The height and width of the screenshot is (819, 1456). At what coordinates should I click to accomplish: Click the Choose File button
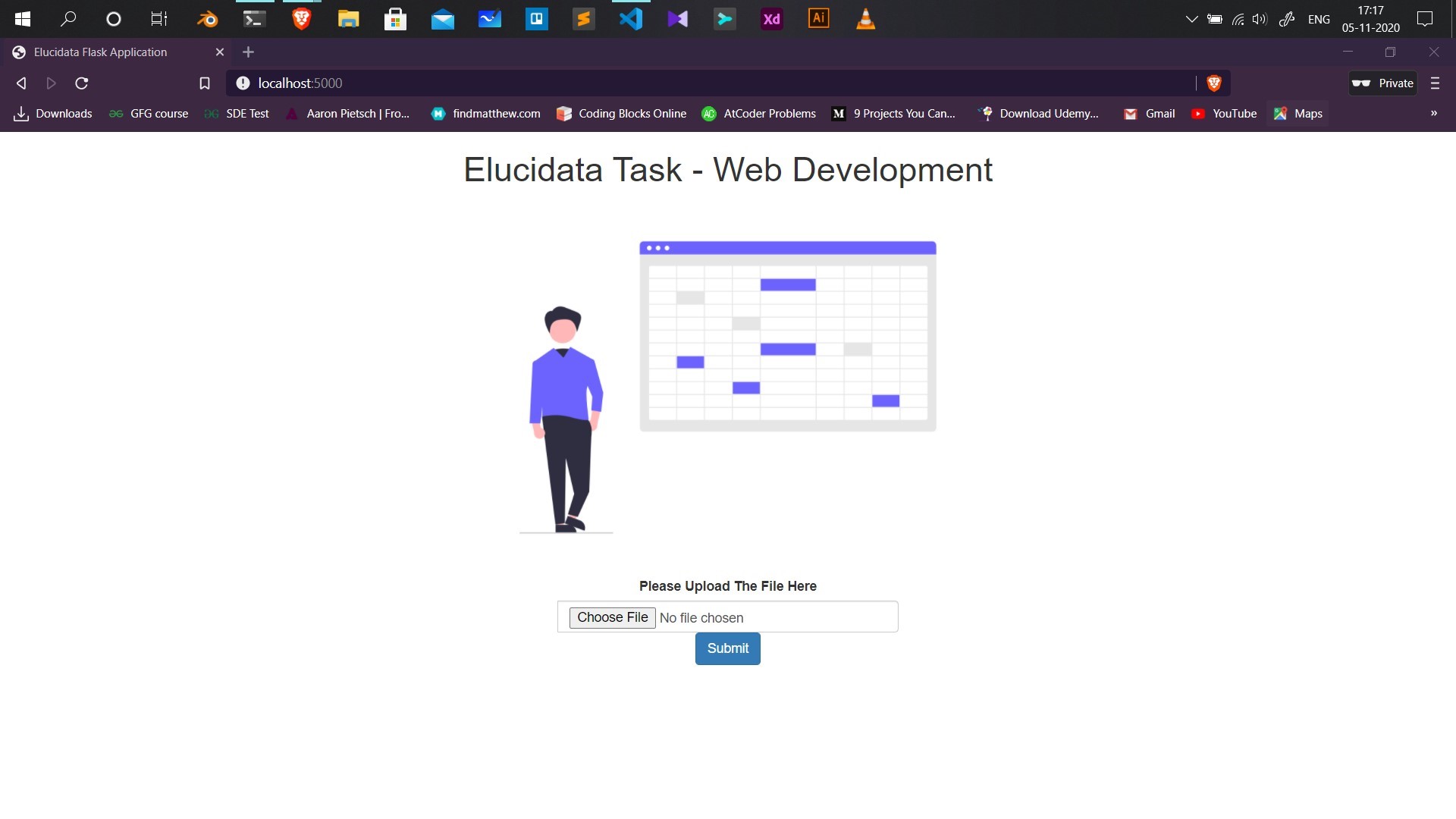(x=612, y=617)
